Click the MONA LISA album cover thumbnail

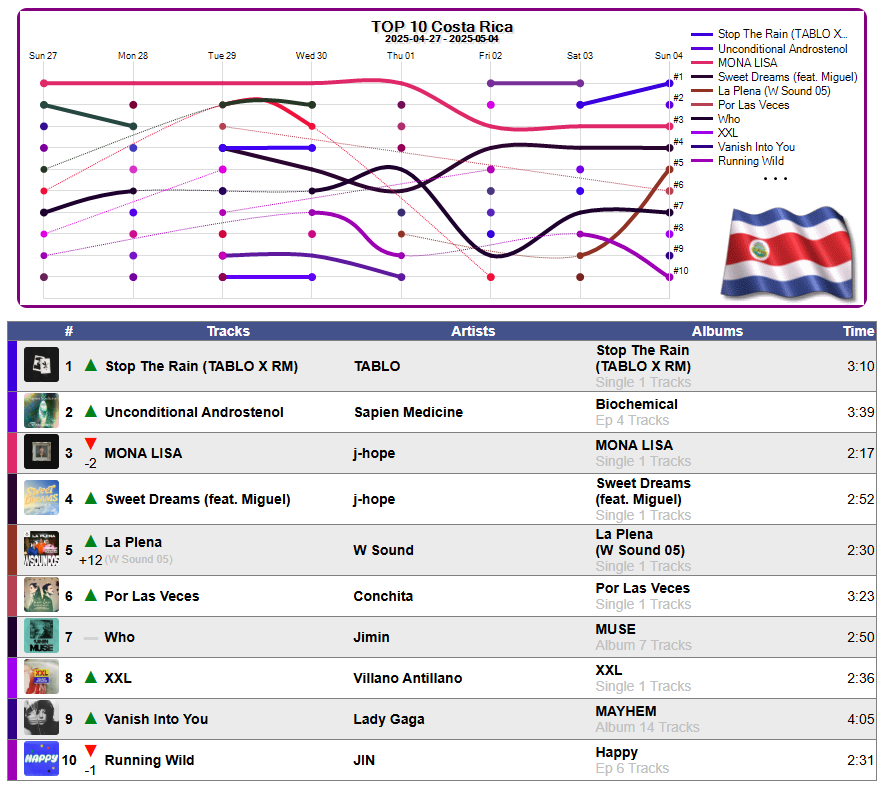coord(41,452)
